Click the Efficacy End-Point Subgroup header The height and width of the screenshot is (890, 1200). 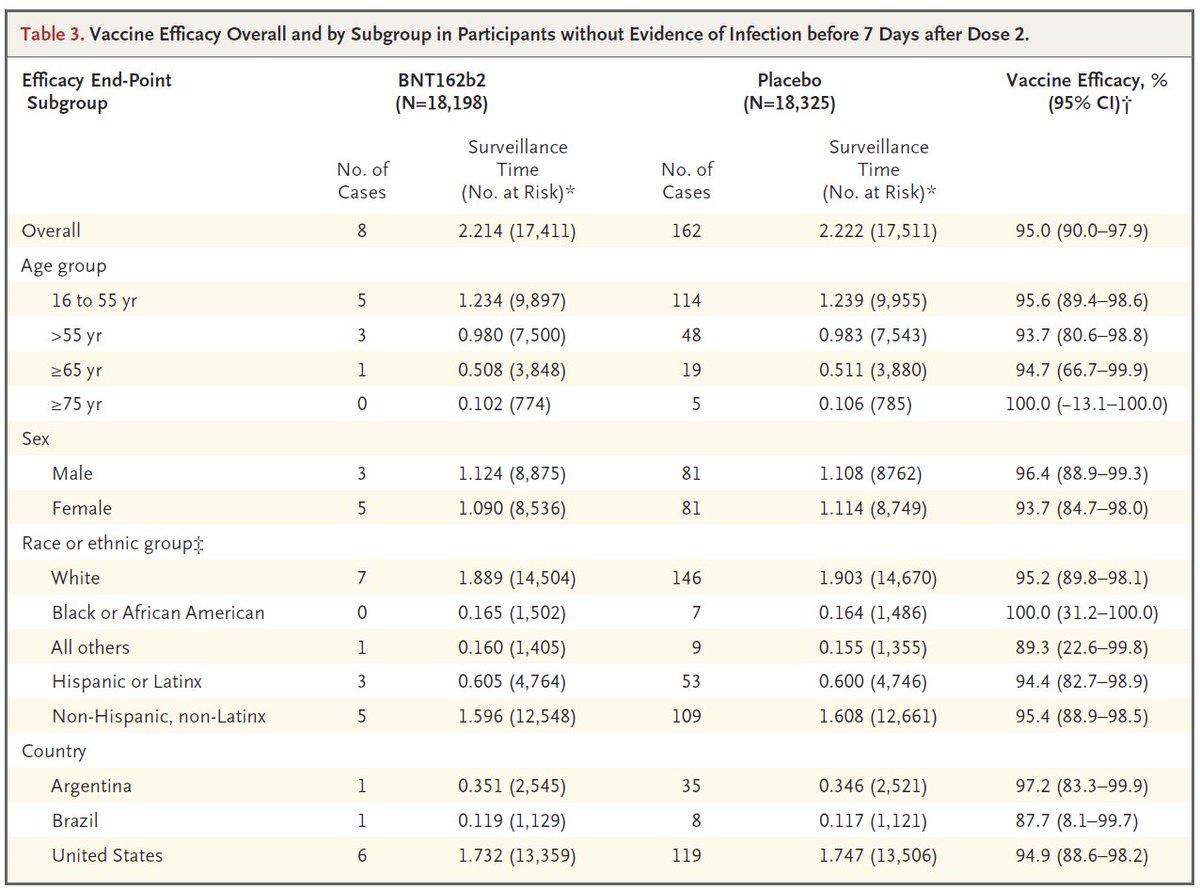(x=96, y=91)
